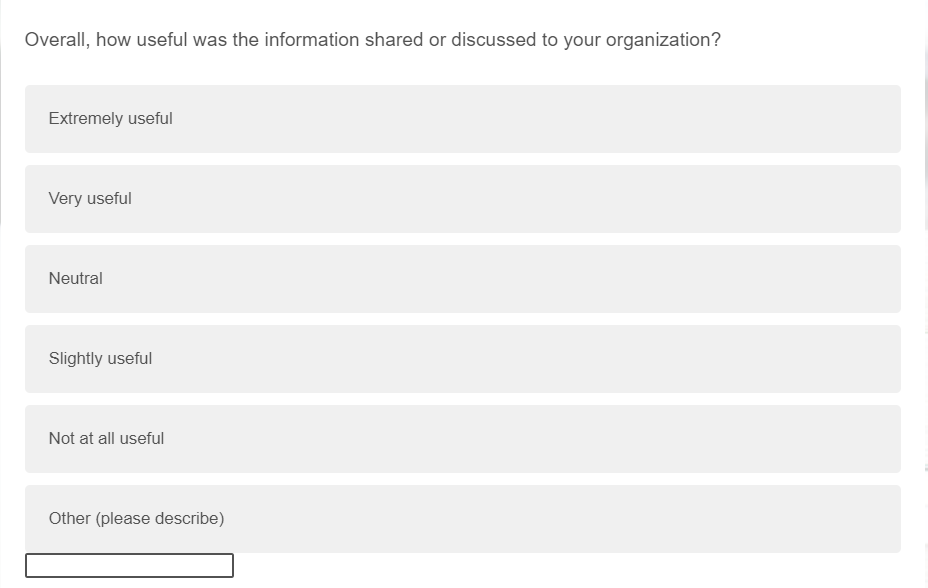Click the word "organization?" in the question
Viewport: 928px width, 588px height.
pos(663,41)
